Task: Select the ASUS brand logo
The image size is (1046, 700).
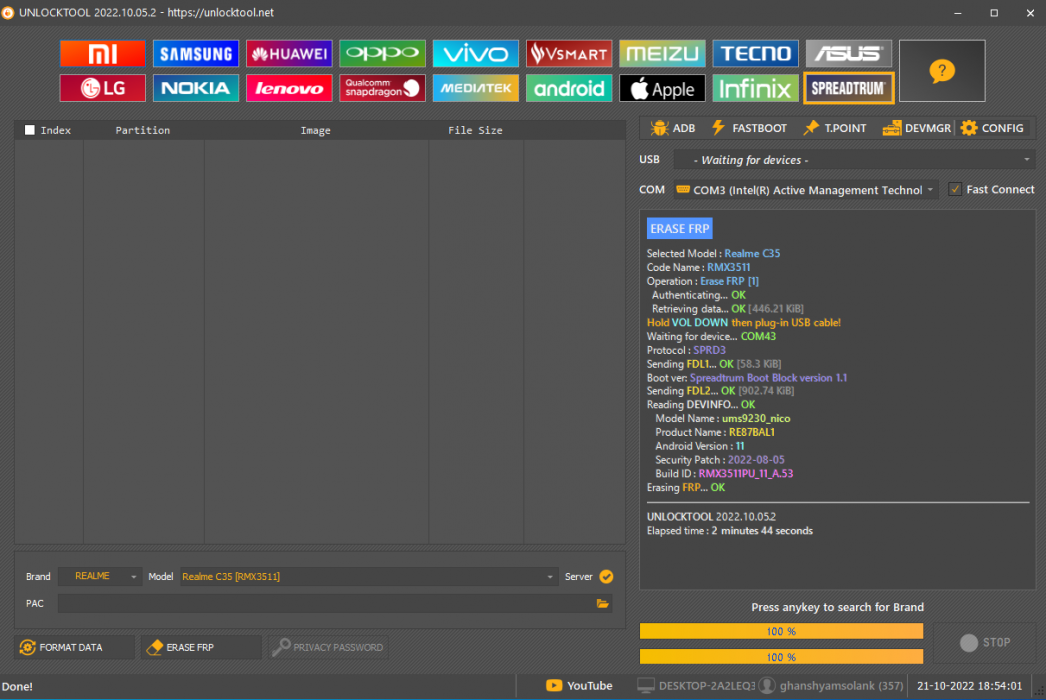Action: click(x=849, y=53)
